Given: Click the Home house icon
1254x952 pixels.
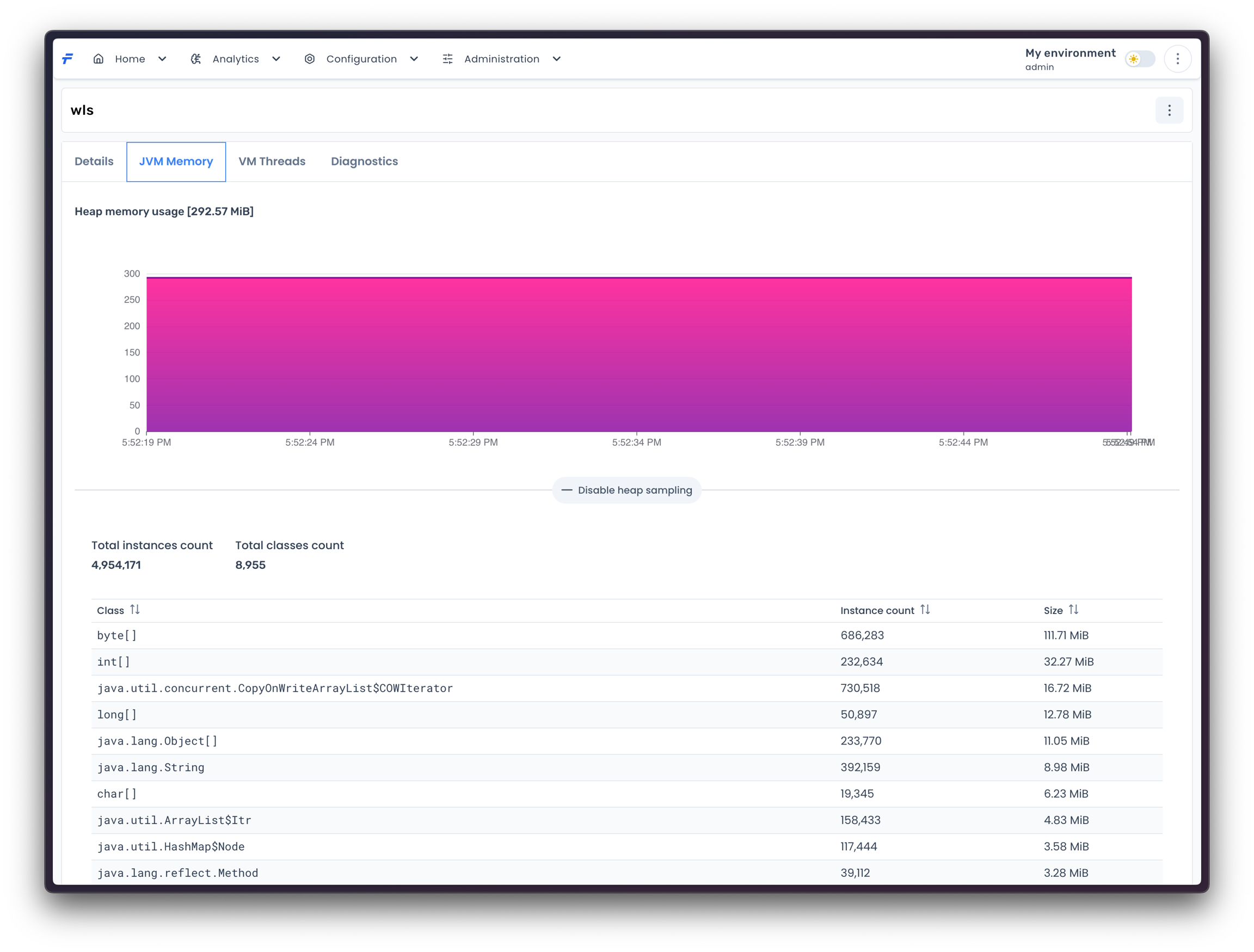Looking at the screenshot, I should point(99,59).
